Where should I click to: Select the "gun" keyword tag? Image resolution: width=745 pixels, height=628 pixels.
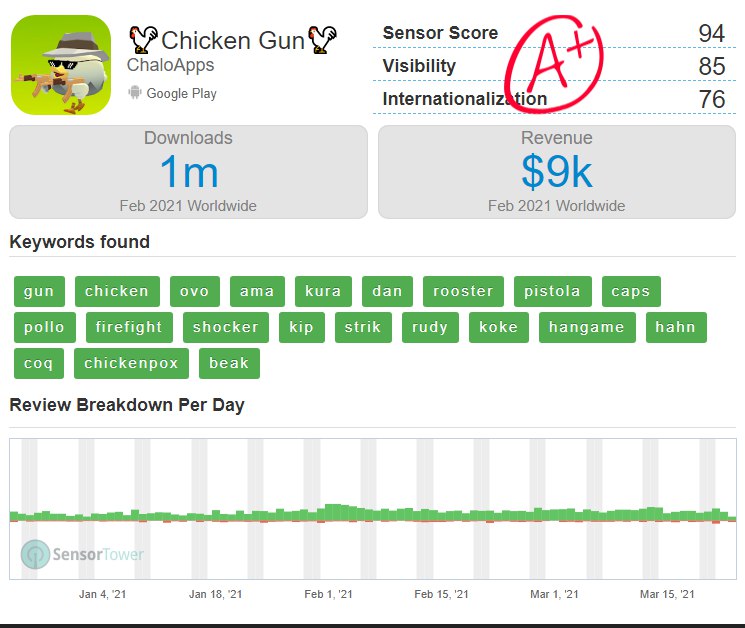click(x=39, y=291)
